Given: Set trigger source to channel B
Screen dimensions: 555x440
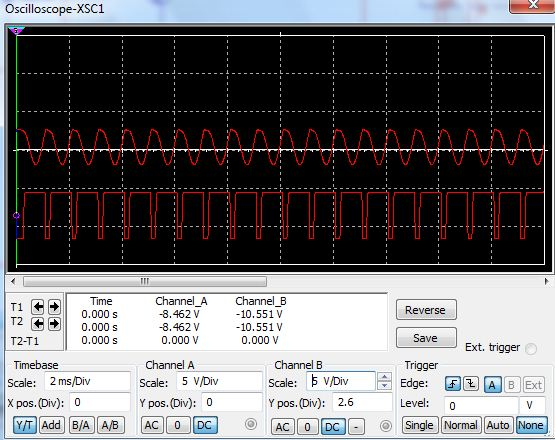Looking at the screenshot, I should coord(511,385).
